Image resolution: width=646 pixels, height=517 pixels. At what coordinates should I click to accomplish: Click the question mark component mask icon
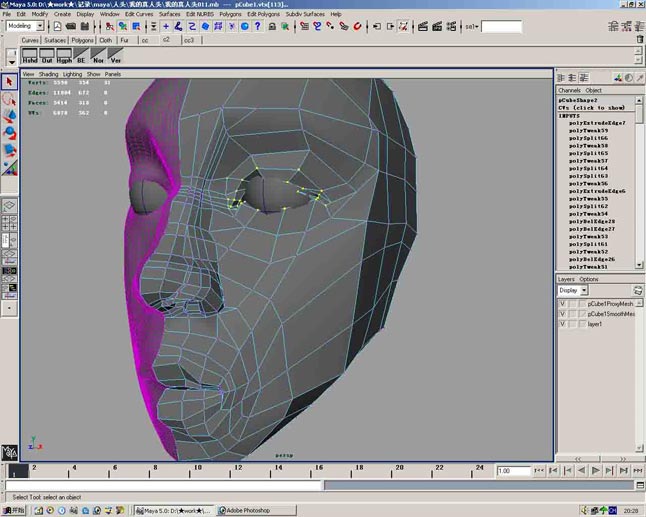[258, 26]
